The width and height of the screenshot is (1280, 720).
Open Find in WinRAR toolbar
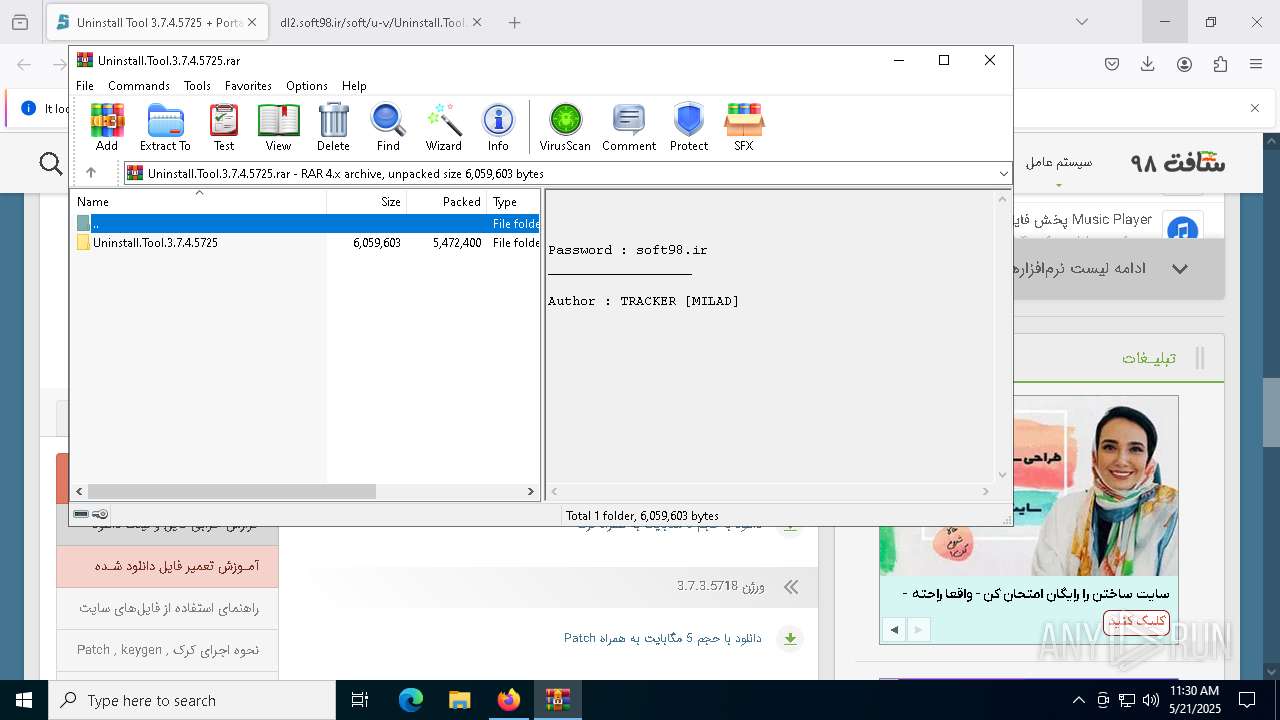point(388,127)
